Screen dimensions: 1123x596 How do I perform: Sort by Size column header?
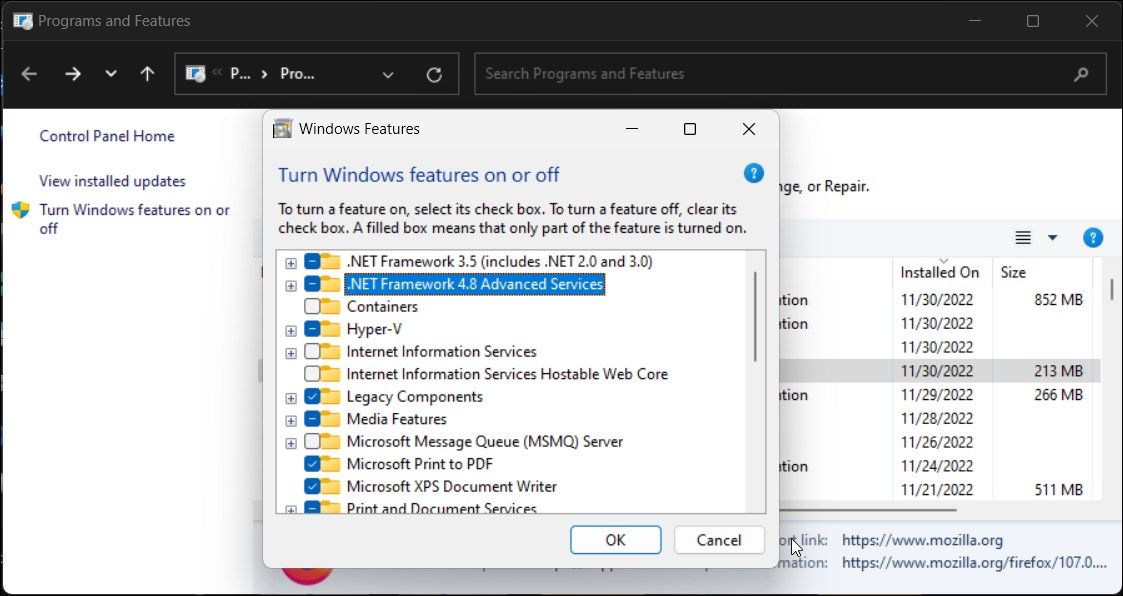point(1013,272)
